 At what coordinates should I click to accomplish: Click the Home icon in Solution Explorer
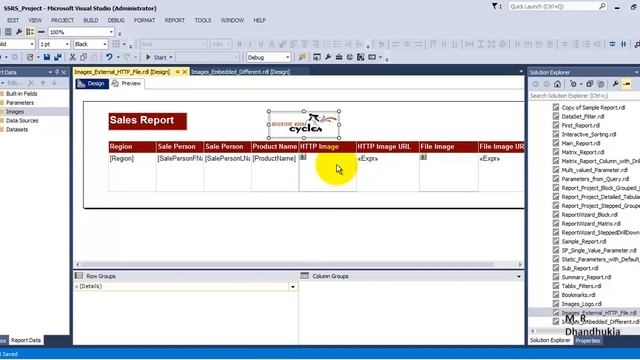pos(557,84)
